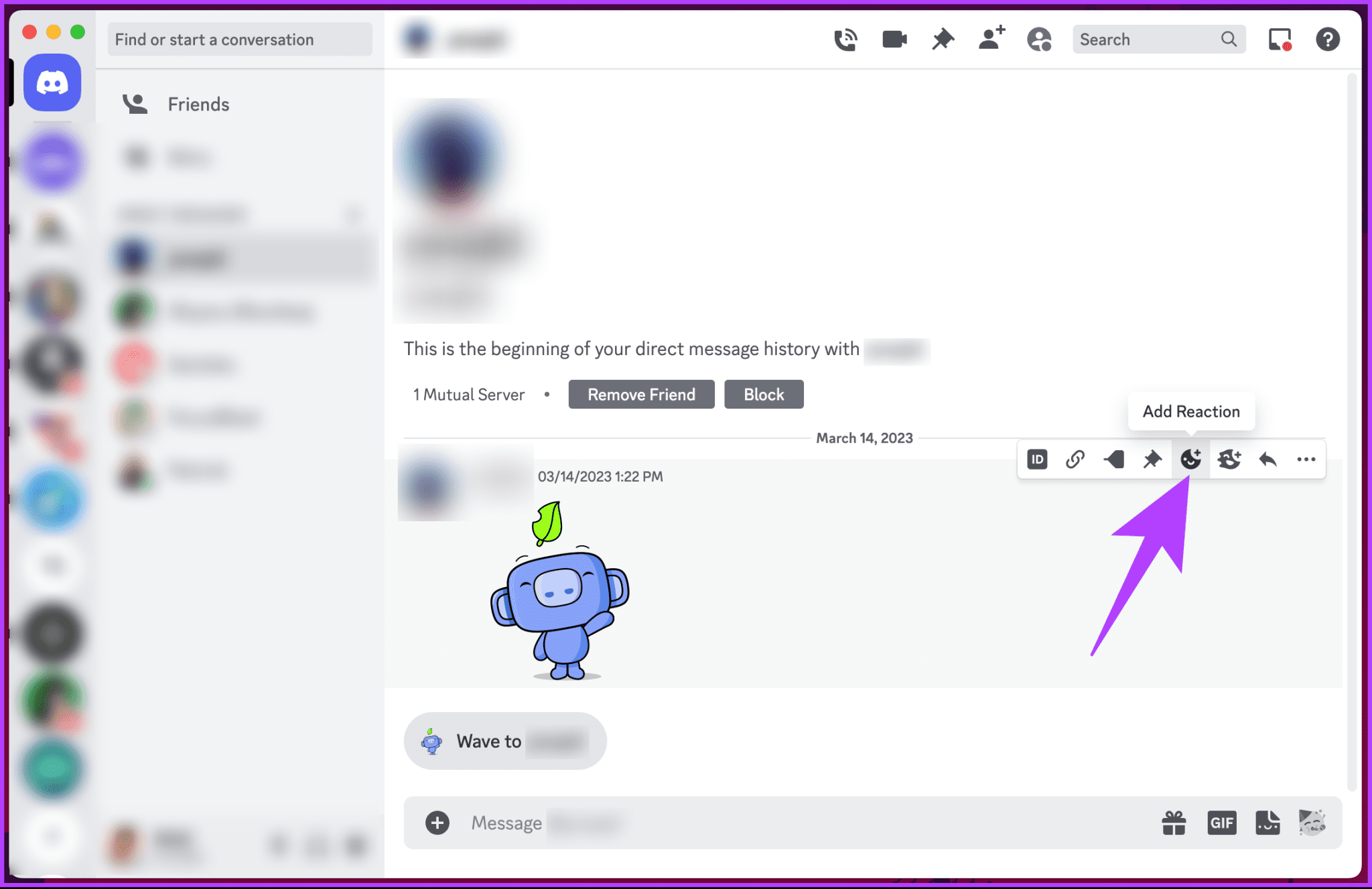Click the Block button
The height and width of the screenshot is (889, 1372).
pos(763,394)
